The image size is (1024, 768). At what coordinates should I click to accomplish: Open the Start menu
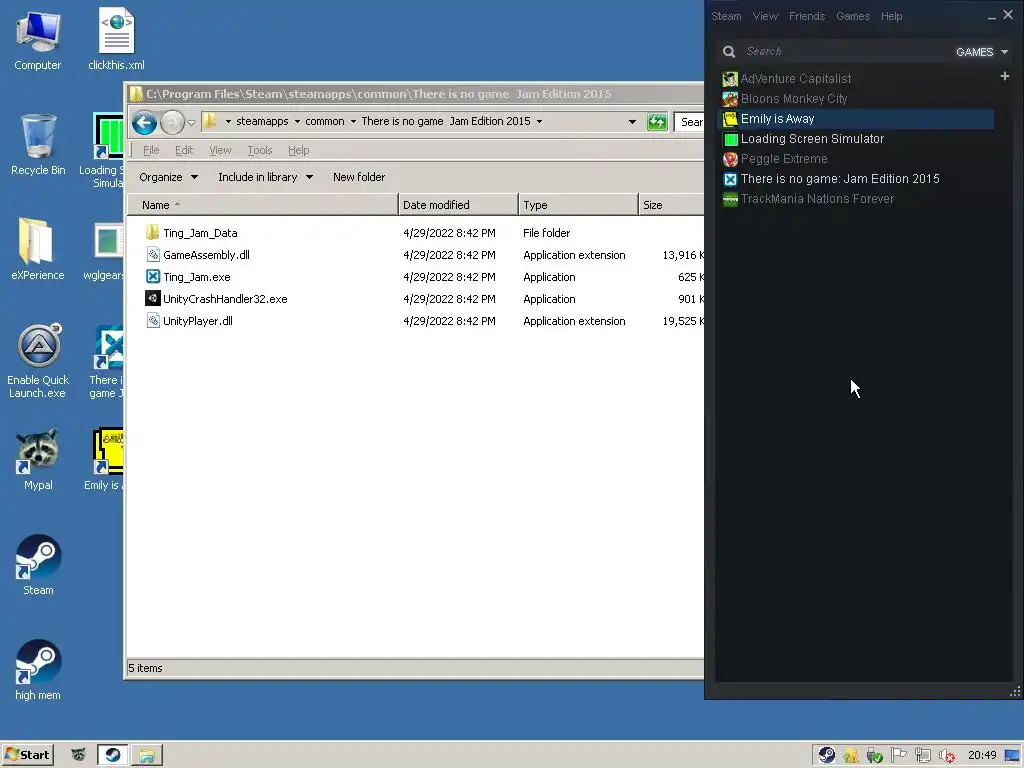(27, 755)
